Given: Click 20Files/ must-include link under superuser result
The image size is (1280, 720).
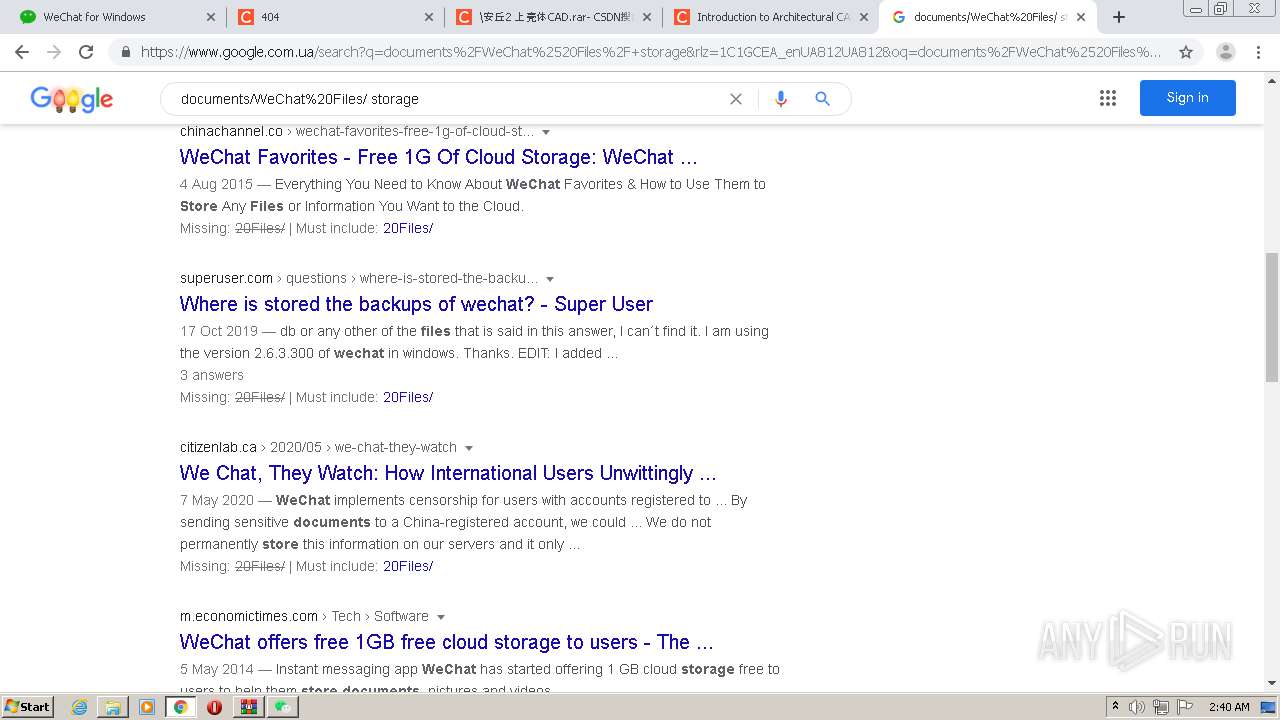Looking at the screenshot, I should coord(408,397).
